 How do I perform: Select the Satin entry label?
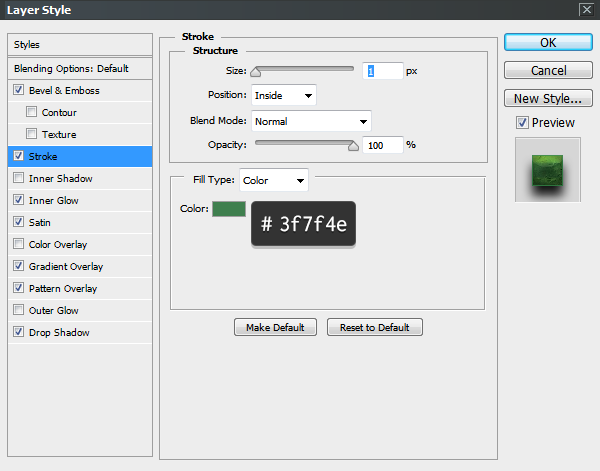pos(39,222)
